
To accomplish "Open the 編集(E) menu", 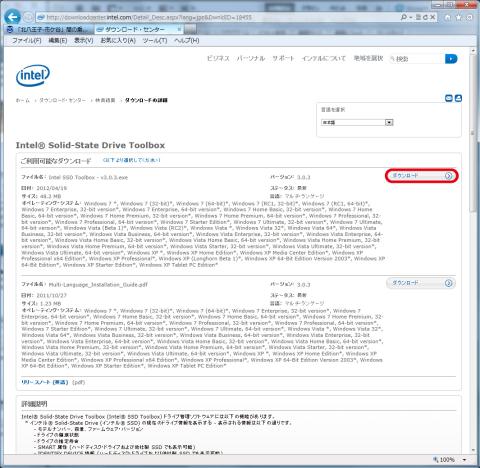I will 58,40.
